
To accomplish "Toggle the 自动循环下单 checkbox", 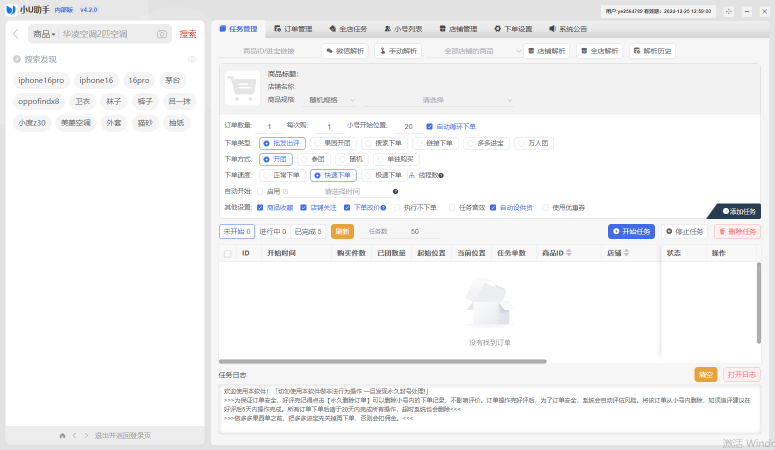I will click(x=430, y=127).
